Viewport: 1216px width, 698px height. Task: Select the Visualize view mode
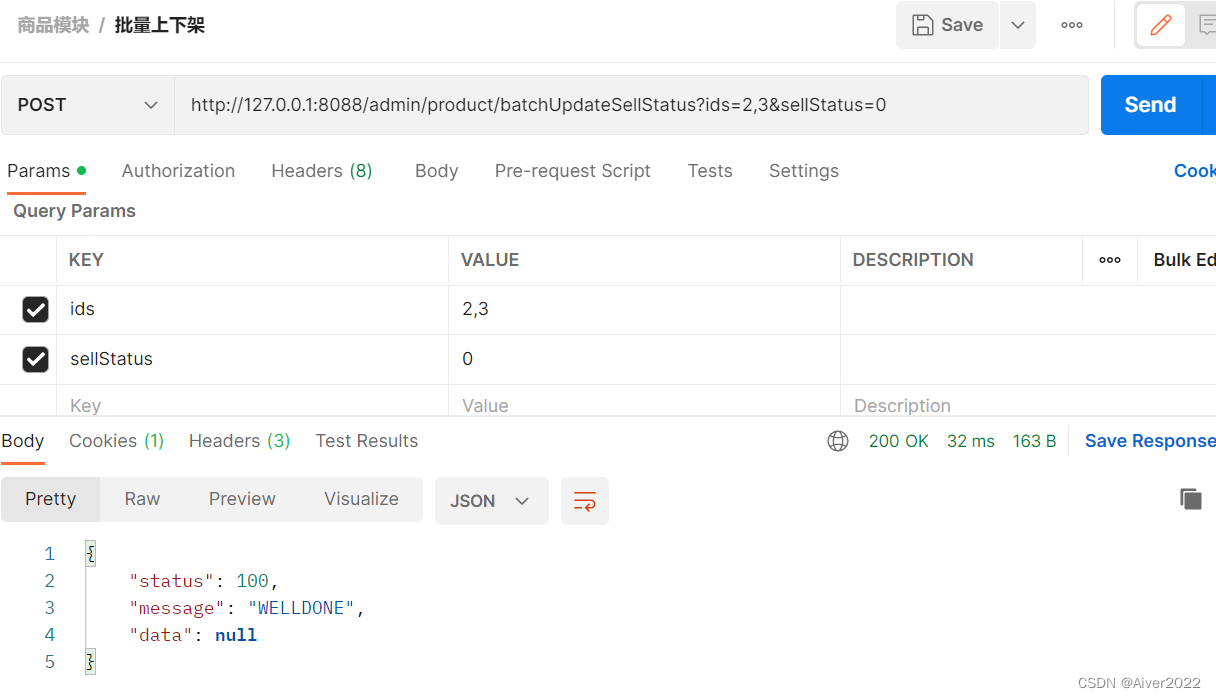tap(361, 499)
